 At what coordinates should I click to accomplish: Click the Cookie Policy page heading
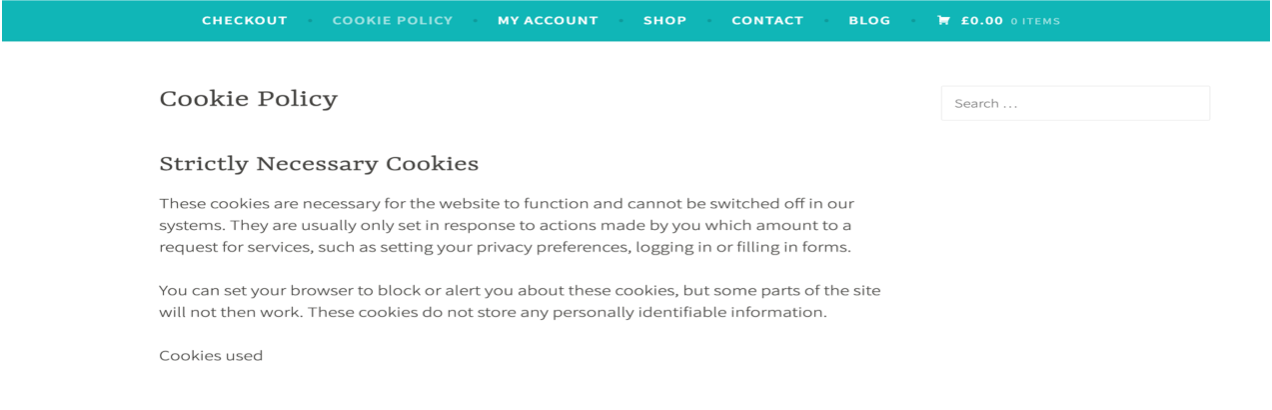(248, 99)
